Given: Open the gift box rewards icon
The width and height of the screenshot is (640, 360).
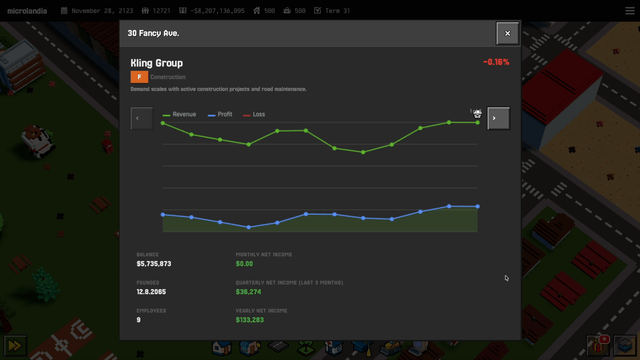Looking at the screenshot, I should [x=598, y=346].
